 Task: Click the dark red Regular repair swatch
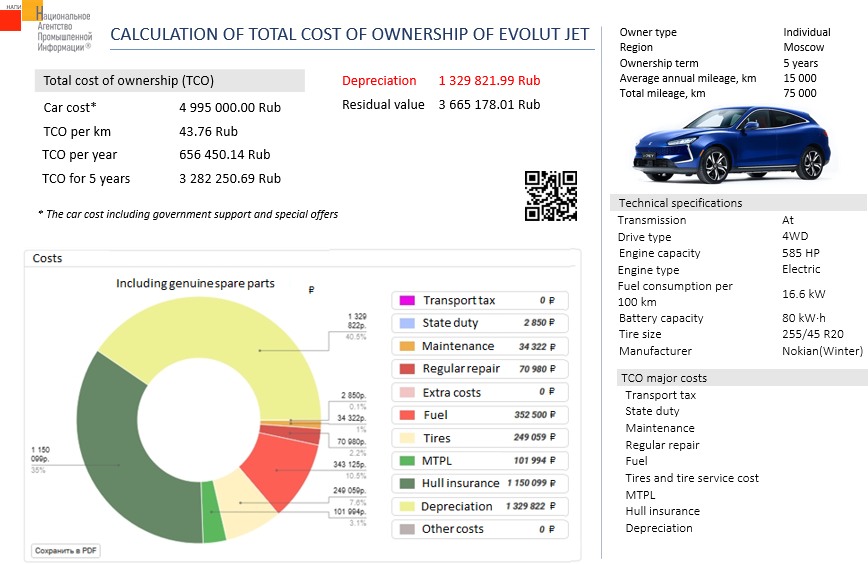click(407, 369)
